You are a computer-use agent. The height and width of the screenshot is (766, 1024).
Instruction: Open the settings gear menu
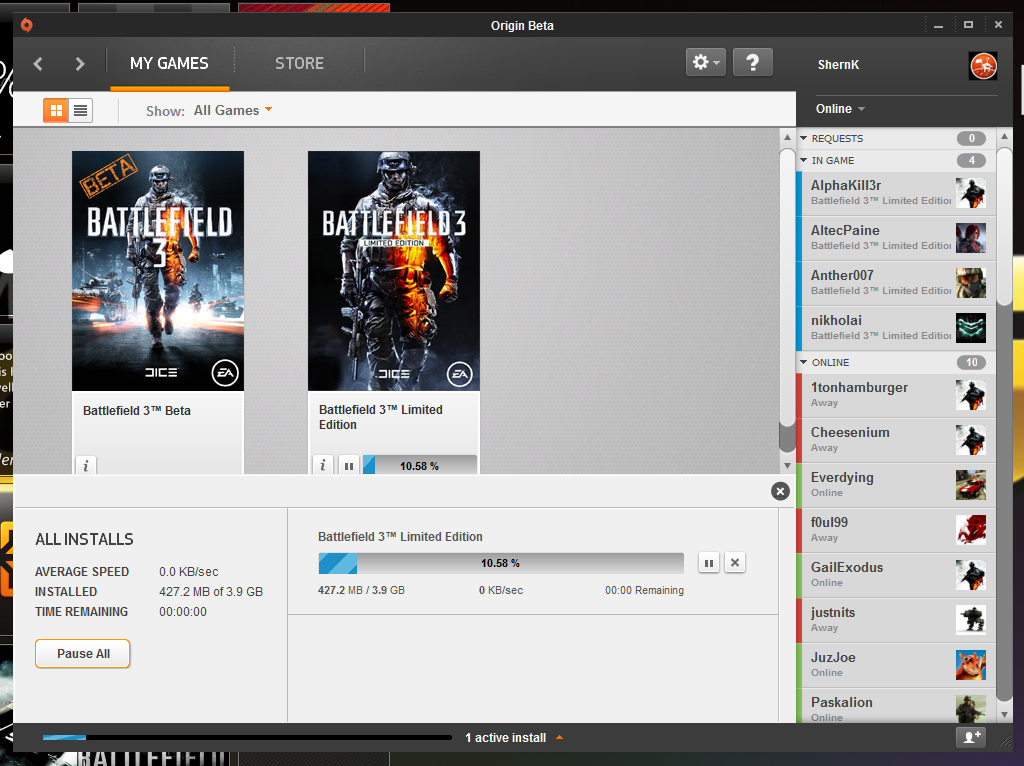(704, 62)
